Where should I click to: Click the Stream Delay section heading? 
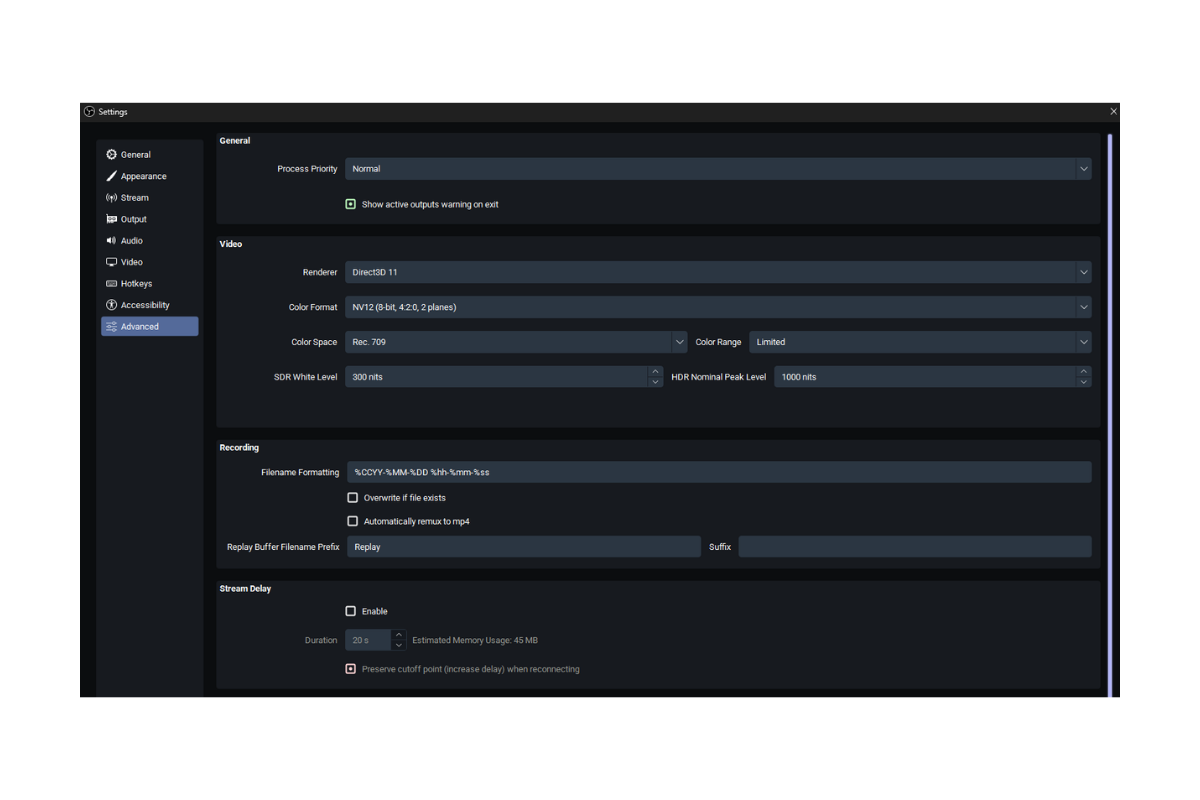coord(245,589)
